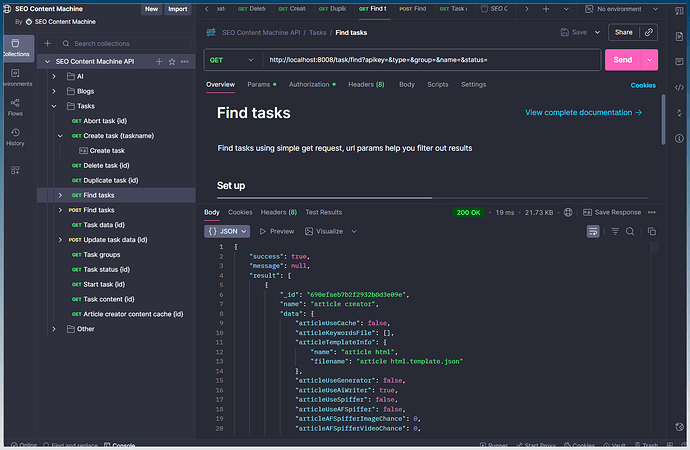Open the response Test Results tab
The image size is (690, 450).
click(323, 212)
